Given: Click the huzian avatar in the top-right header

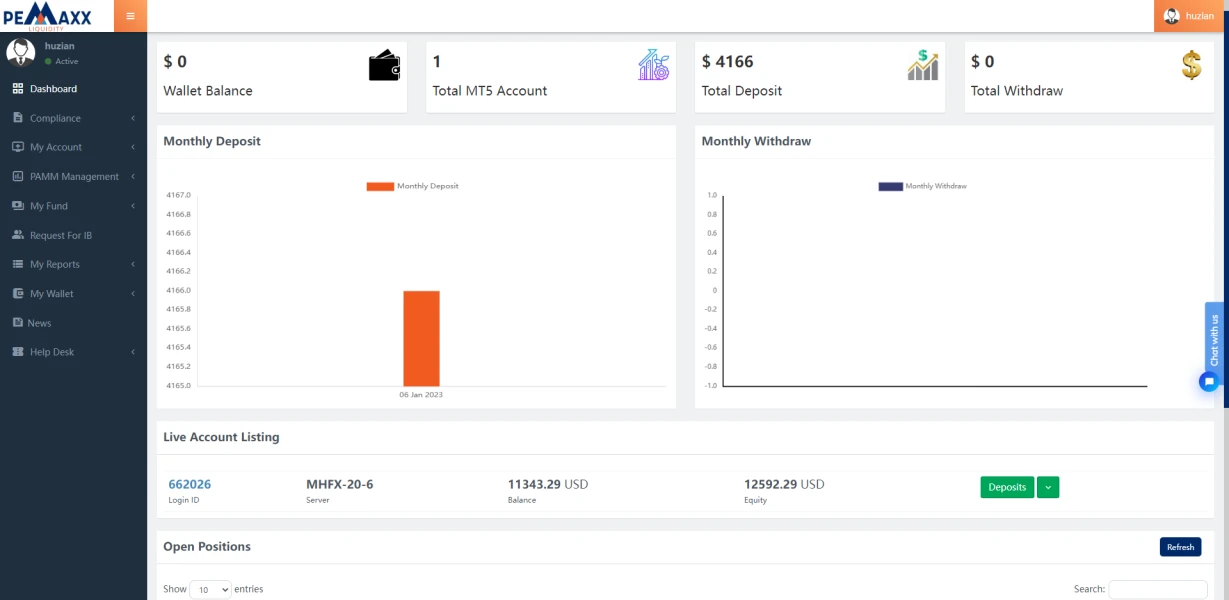Looking at the screenshot, I should coord(1172,16).
